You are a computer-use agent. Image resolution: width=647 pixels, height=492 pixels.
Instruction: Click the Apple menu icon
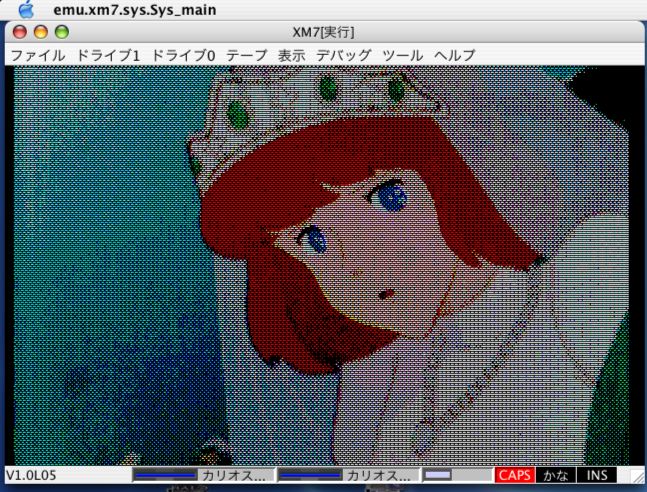point(26,9)
